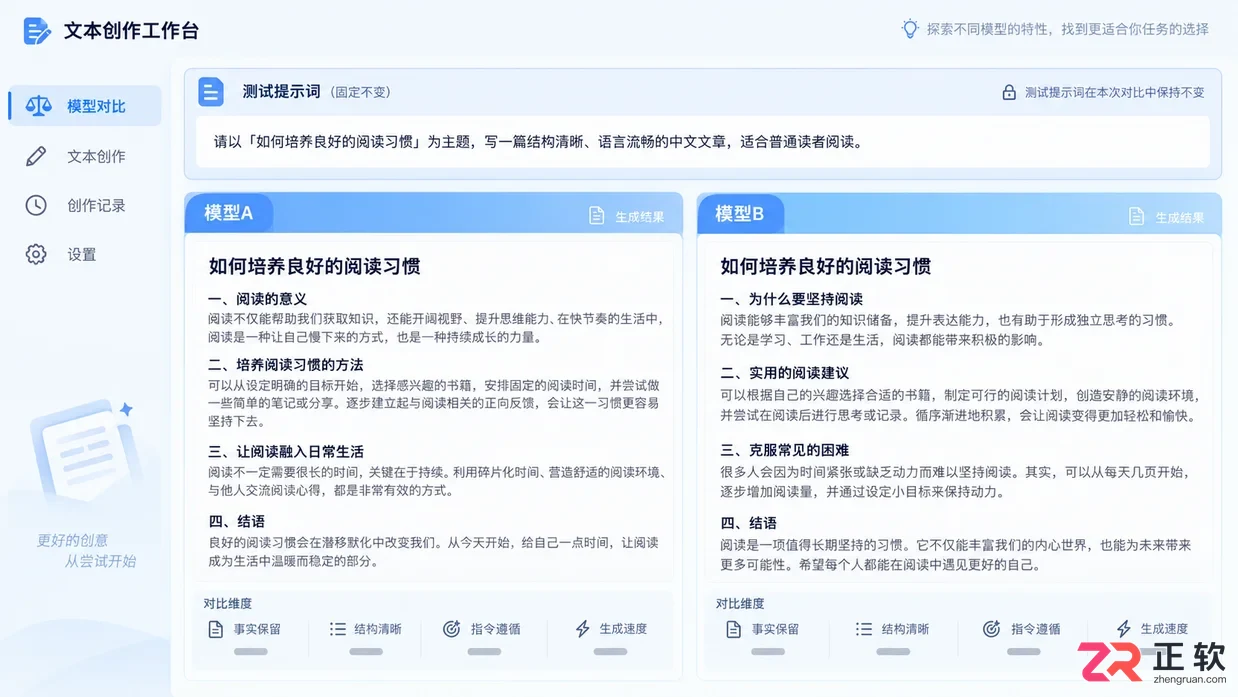This screenshot has height=697, width=1238.
Task: Click 事实保留 icon under 模型A
Action: (x=215, y=629)
